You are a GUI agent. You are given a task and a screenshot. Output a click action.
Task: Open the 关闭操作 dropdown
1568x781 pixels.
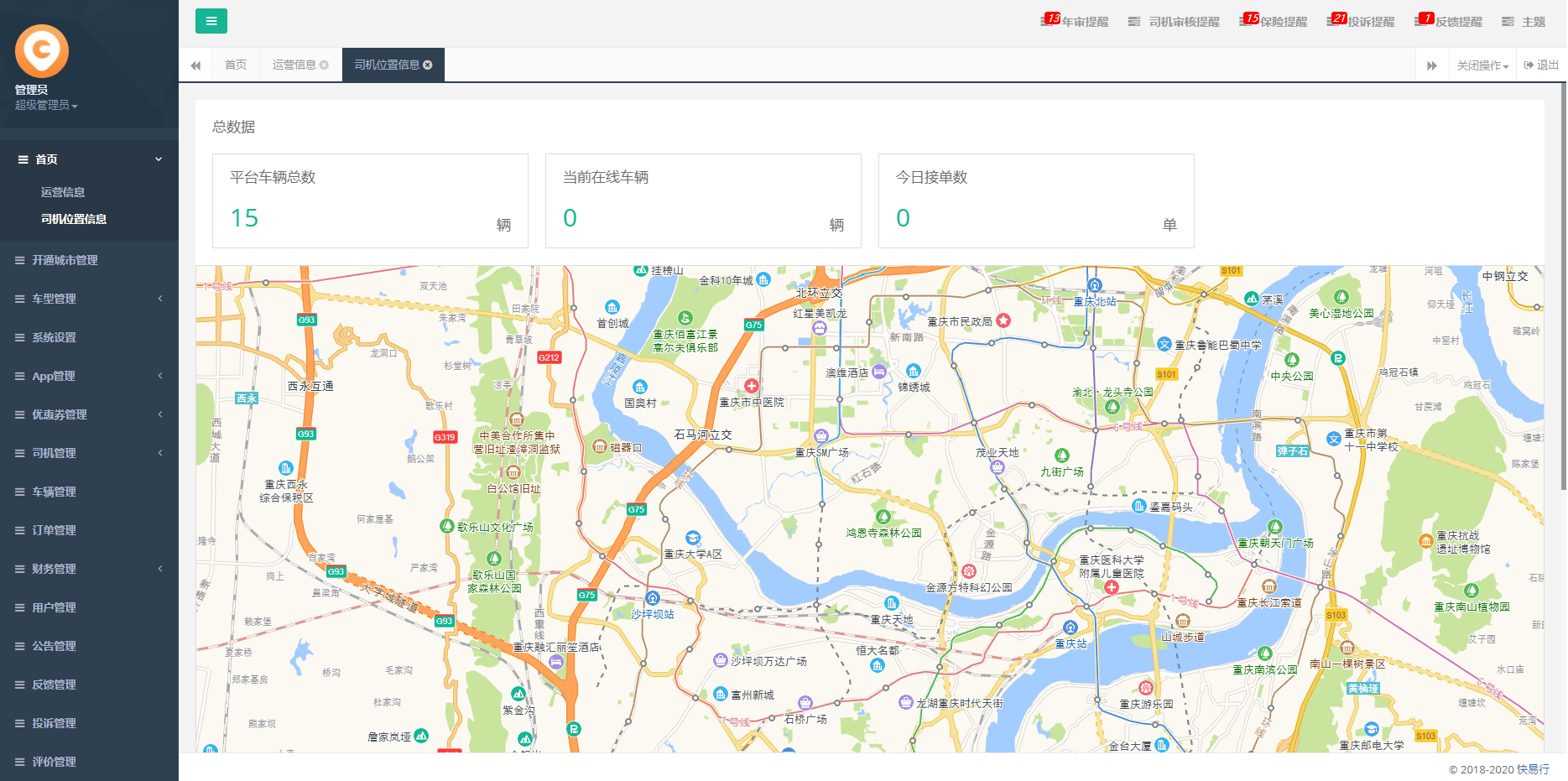pos(1482,65)
